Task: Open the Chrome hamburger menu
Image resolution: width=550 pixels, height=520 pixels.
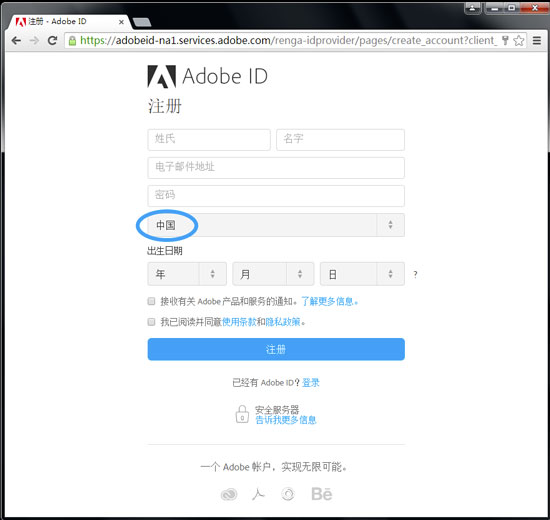Action: coord(537,41)
